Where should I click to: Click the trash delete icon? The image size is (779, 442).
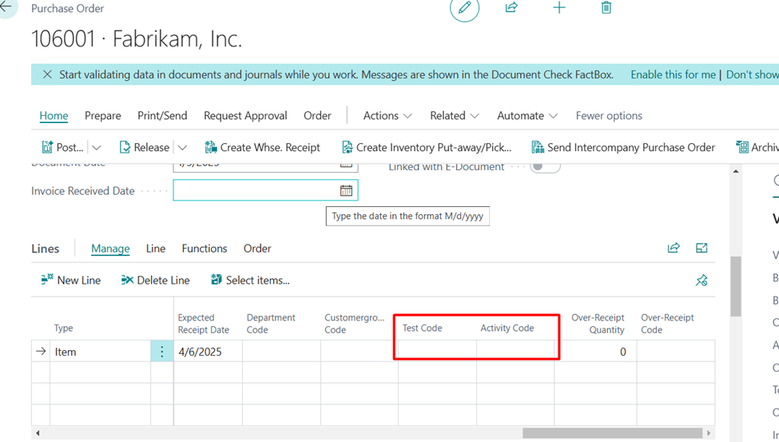pyautogui.click(x=606, y=7)
